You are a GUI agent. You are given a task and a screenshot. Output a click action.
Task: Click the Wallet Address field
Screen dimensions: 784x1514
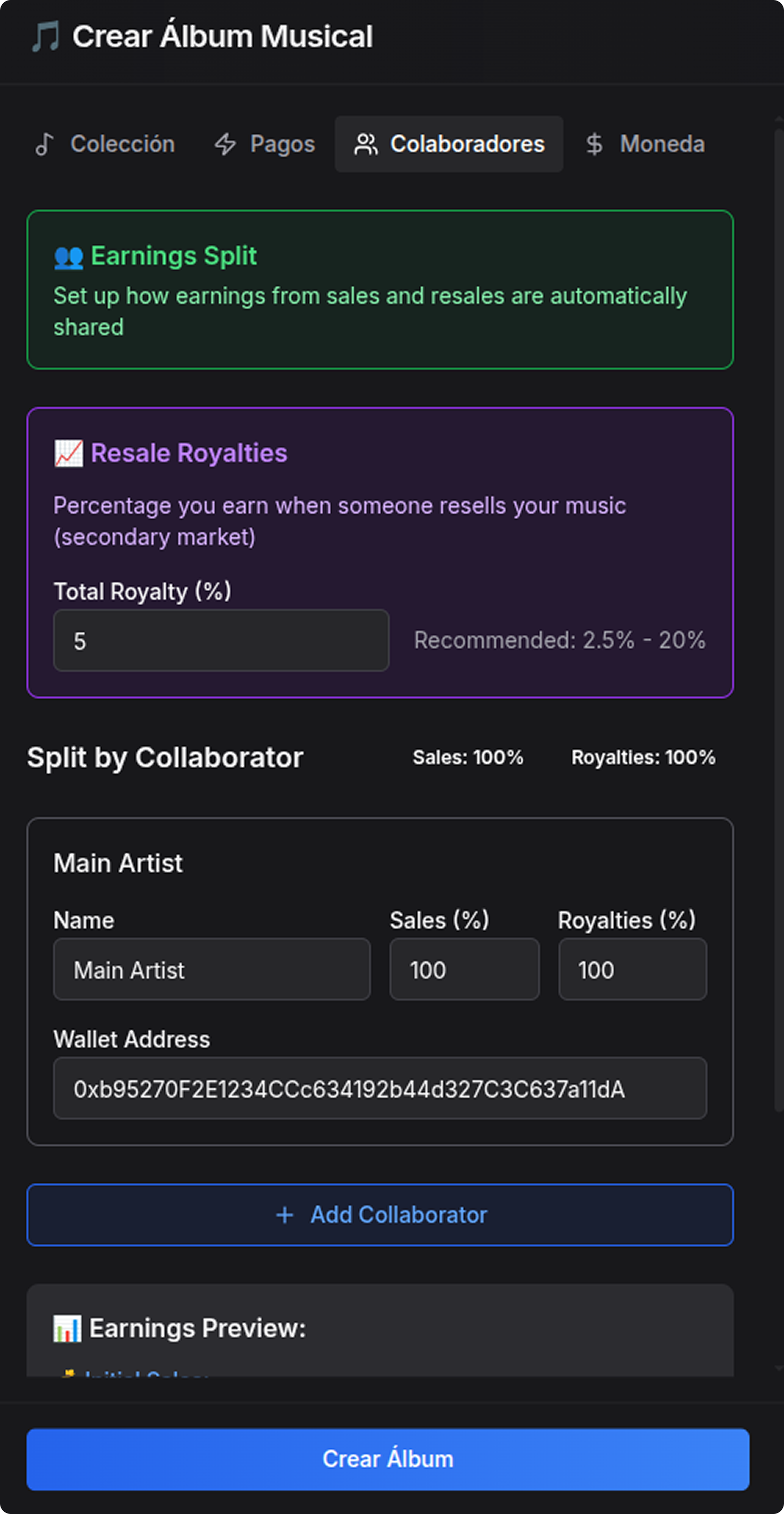pos(380,1089)
